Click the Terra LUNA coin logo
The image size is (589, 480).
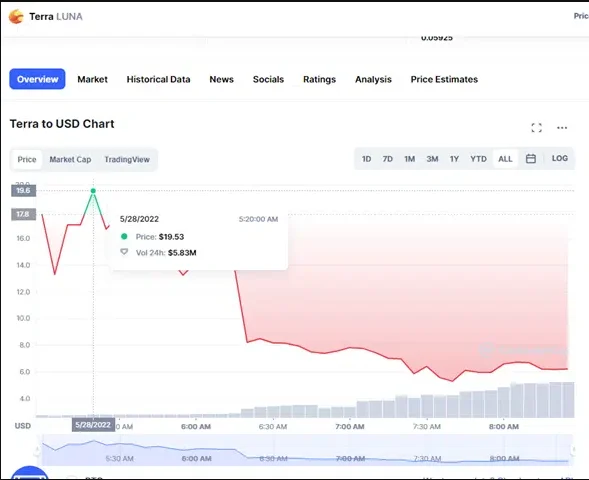click(16, 17)
